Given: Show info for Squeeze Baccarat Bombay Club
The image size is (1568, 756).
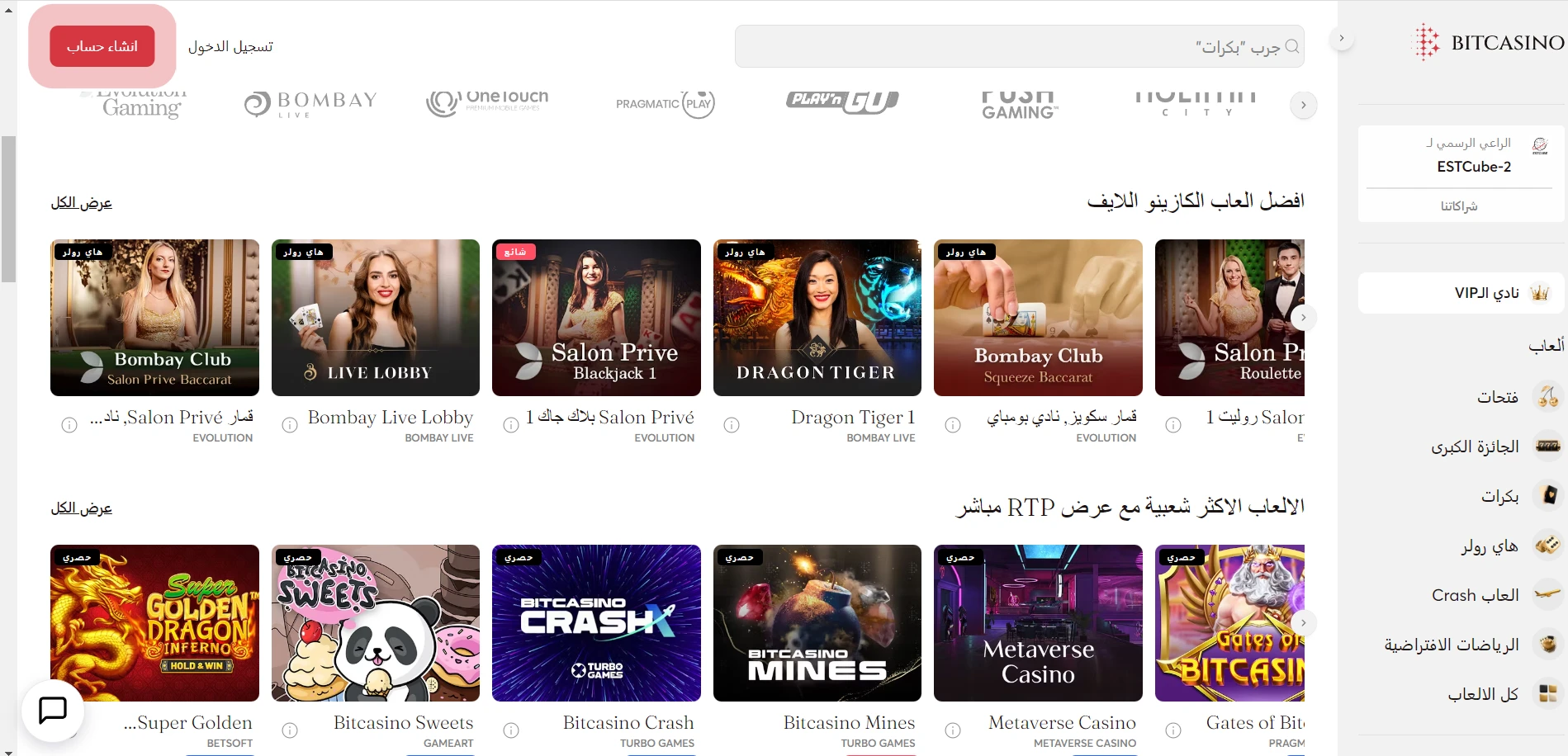Looking at the screenshot, I should 953,425.
